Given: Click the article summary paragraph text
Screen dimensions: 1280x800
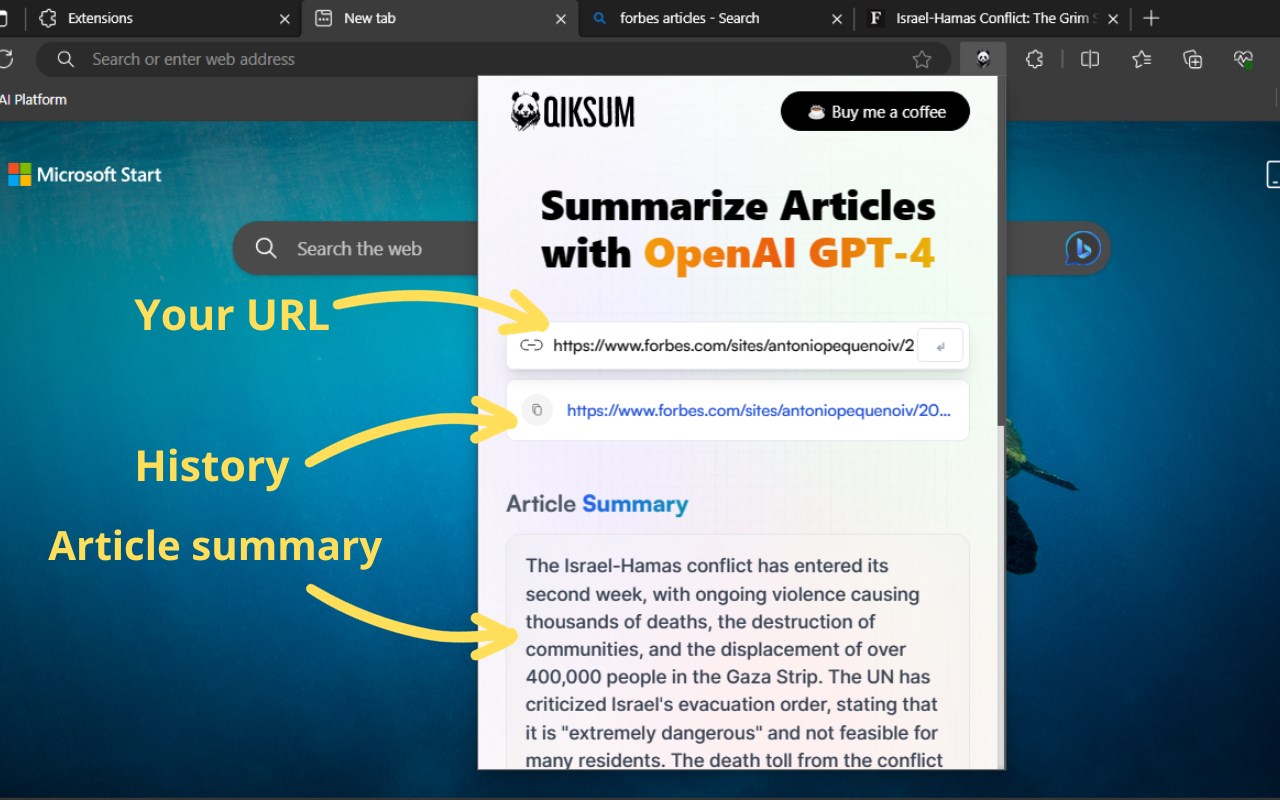Looking at the screenshot, I should [733, 662].
